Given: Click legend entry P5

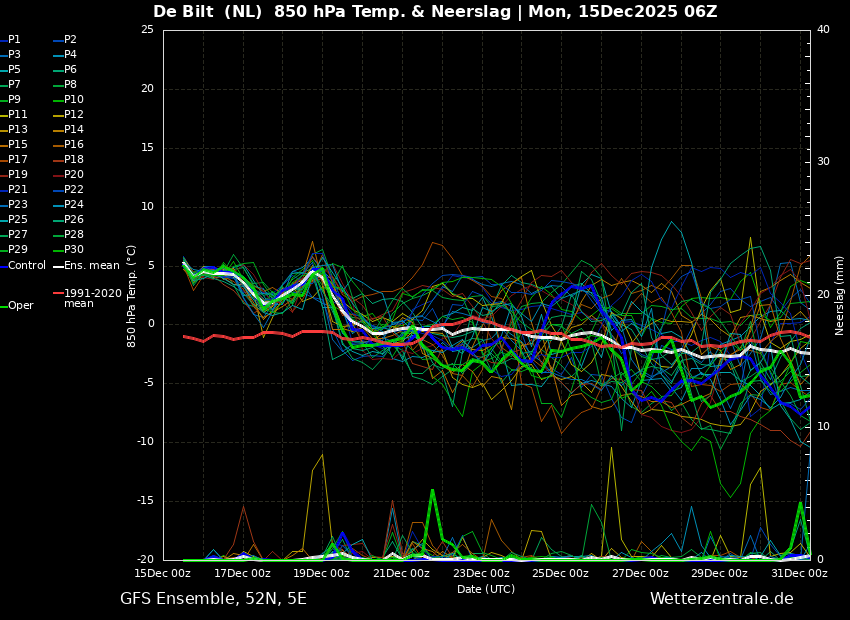Looking at the screenshot, I should click(x=14, y=69).
